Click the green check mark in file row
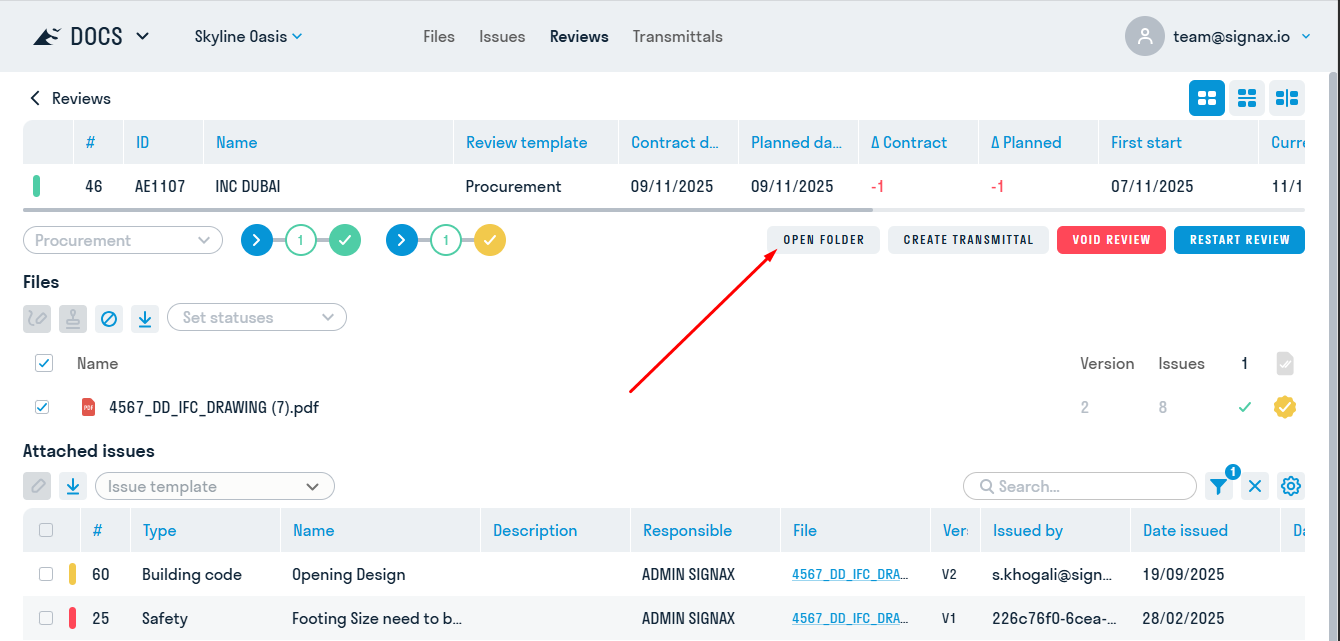1340x641 pixels. click(1245, 407)
